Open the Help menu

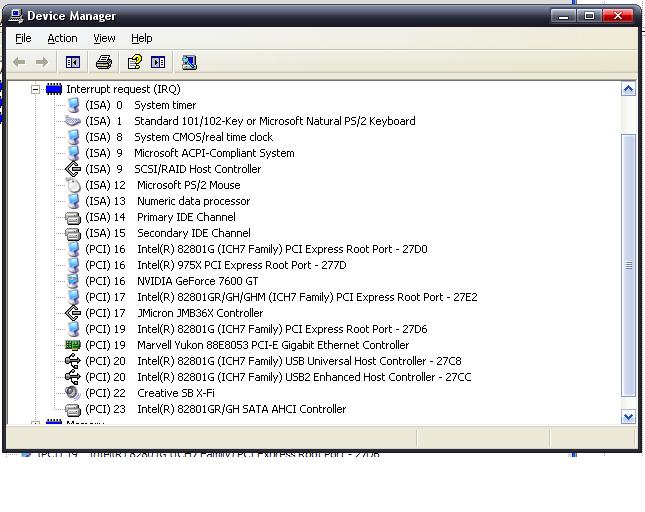point(142,38)
